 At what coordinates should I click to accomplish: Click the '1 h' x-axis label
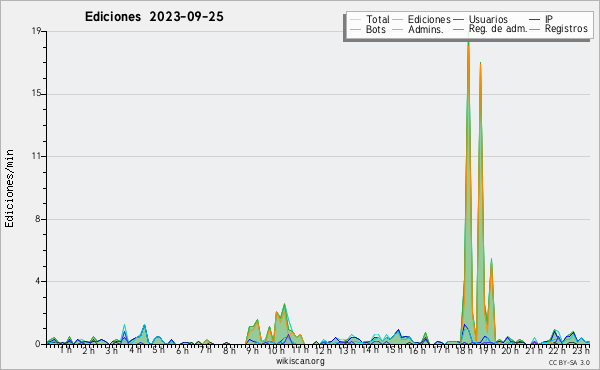click(x=66, y=350)
